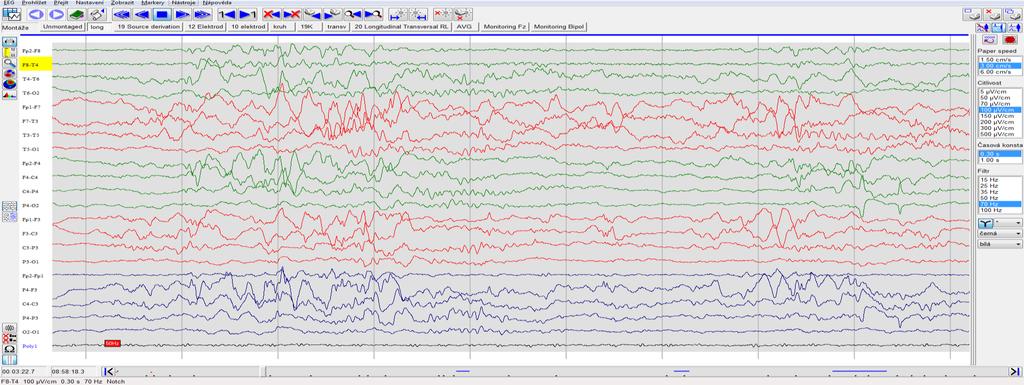Open the Nastavení menu
This screenshot has width=1024, height=385.
click(x=88, y=3)
